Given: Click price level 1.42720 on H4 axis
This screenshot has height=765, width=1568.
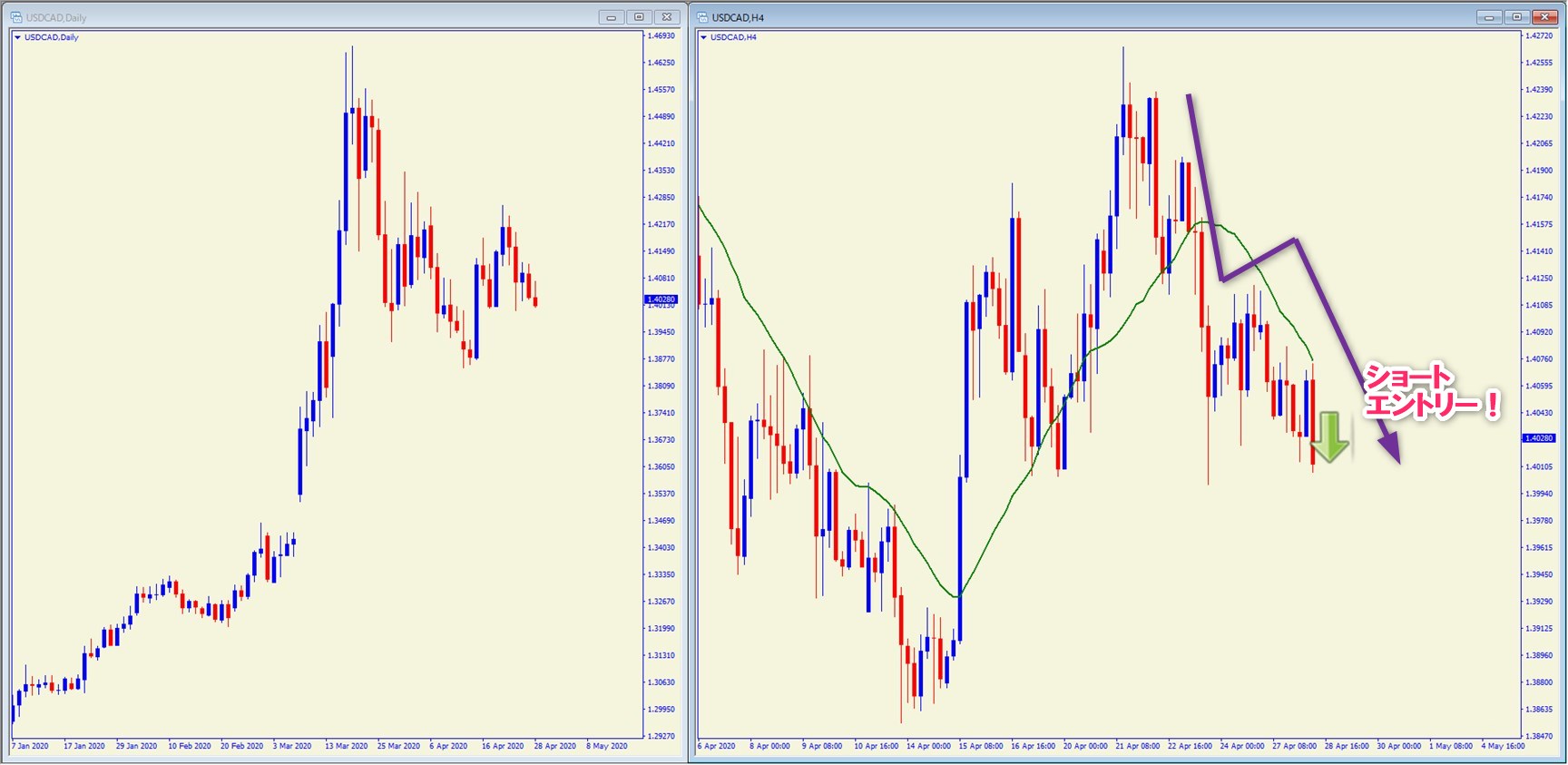Looking at the screenshot, I should click(x=1539, y=35).
